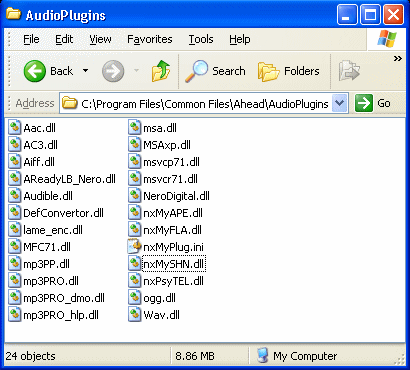
Task: Select the NeroDigital.dll file name
Action: click(176, 196)
